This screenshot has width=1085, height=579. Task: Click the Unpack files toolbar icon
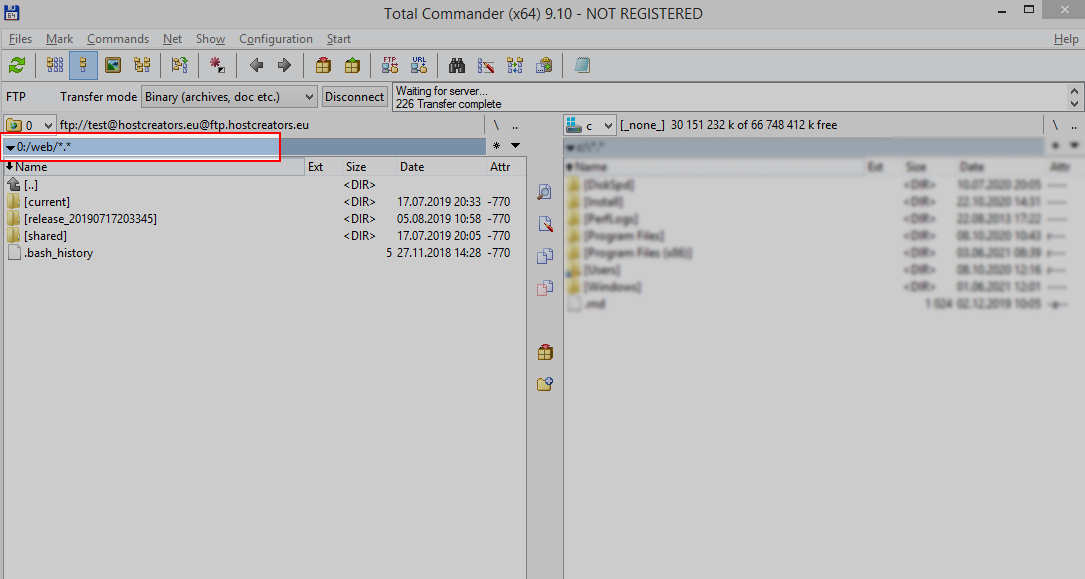click(352, 66)
